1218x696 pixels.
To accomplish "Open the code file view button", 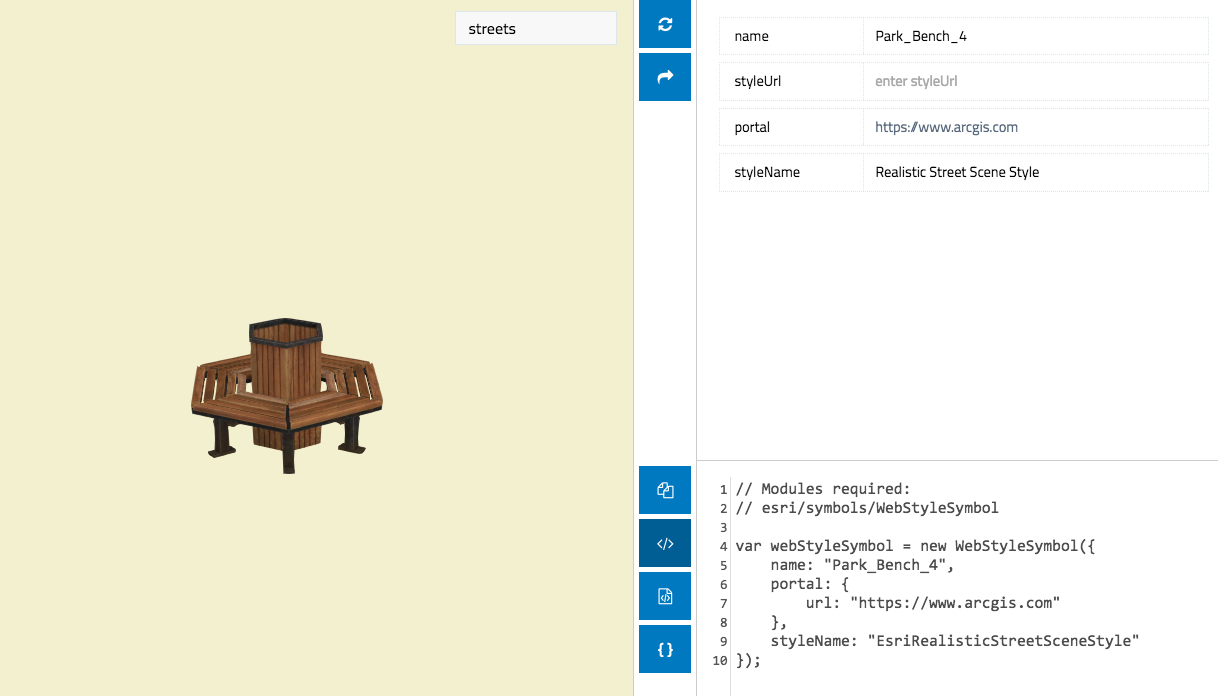I will (665, 597).
